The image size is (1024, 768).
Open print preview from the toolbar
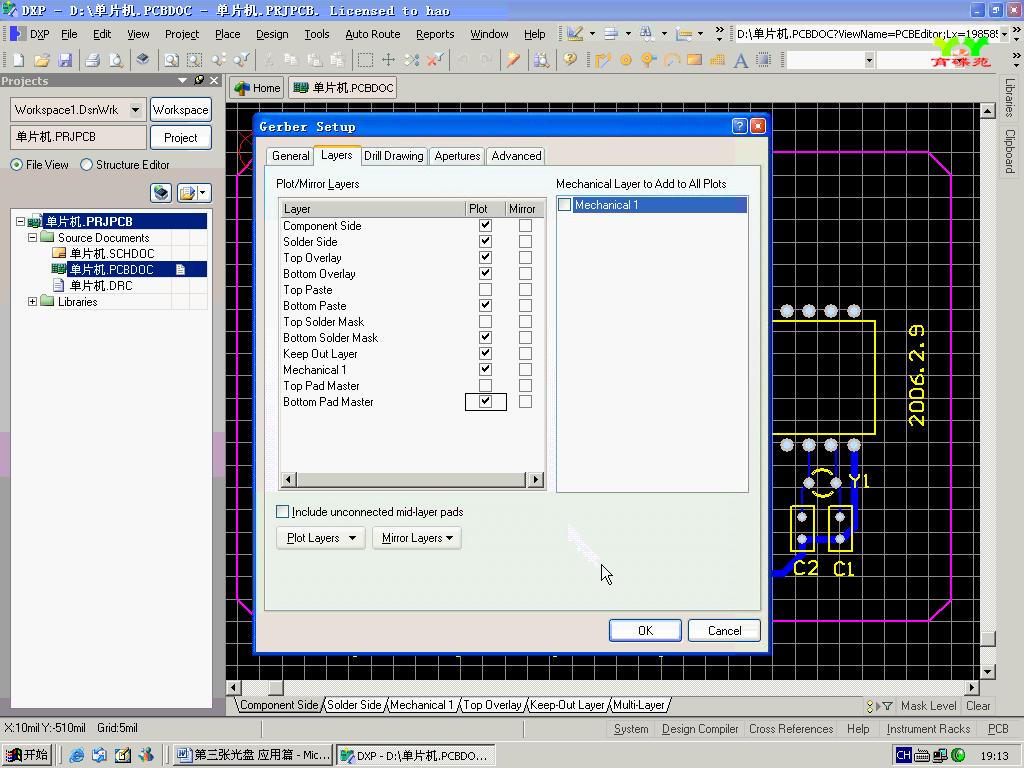click(x=116, y=61)
